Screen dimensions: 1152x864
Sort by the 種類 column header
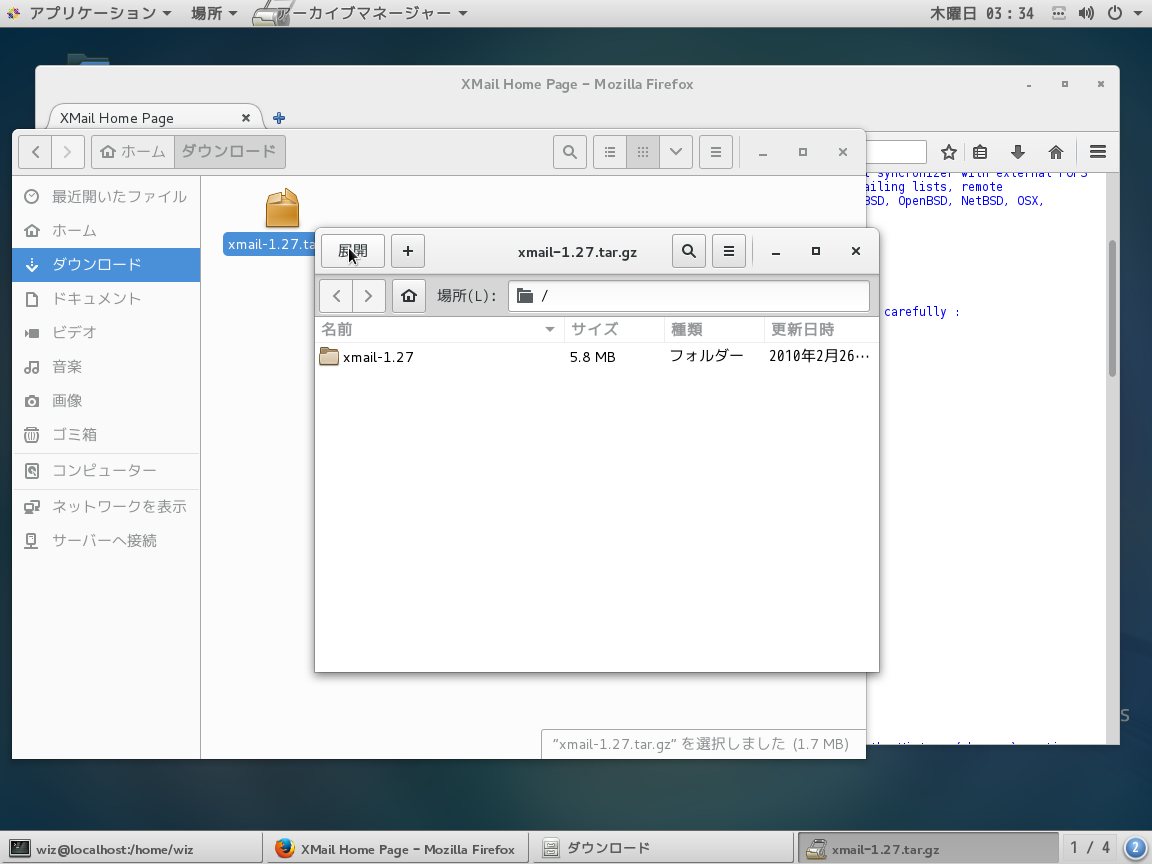[713, 329]
